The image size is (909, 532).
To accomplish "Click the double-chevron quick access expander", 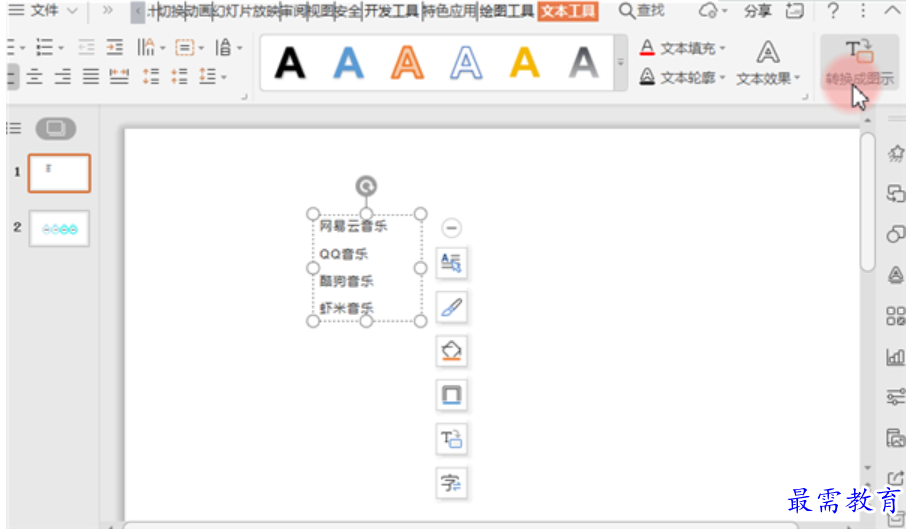I will [107, 10].
